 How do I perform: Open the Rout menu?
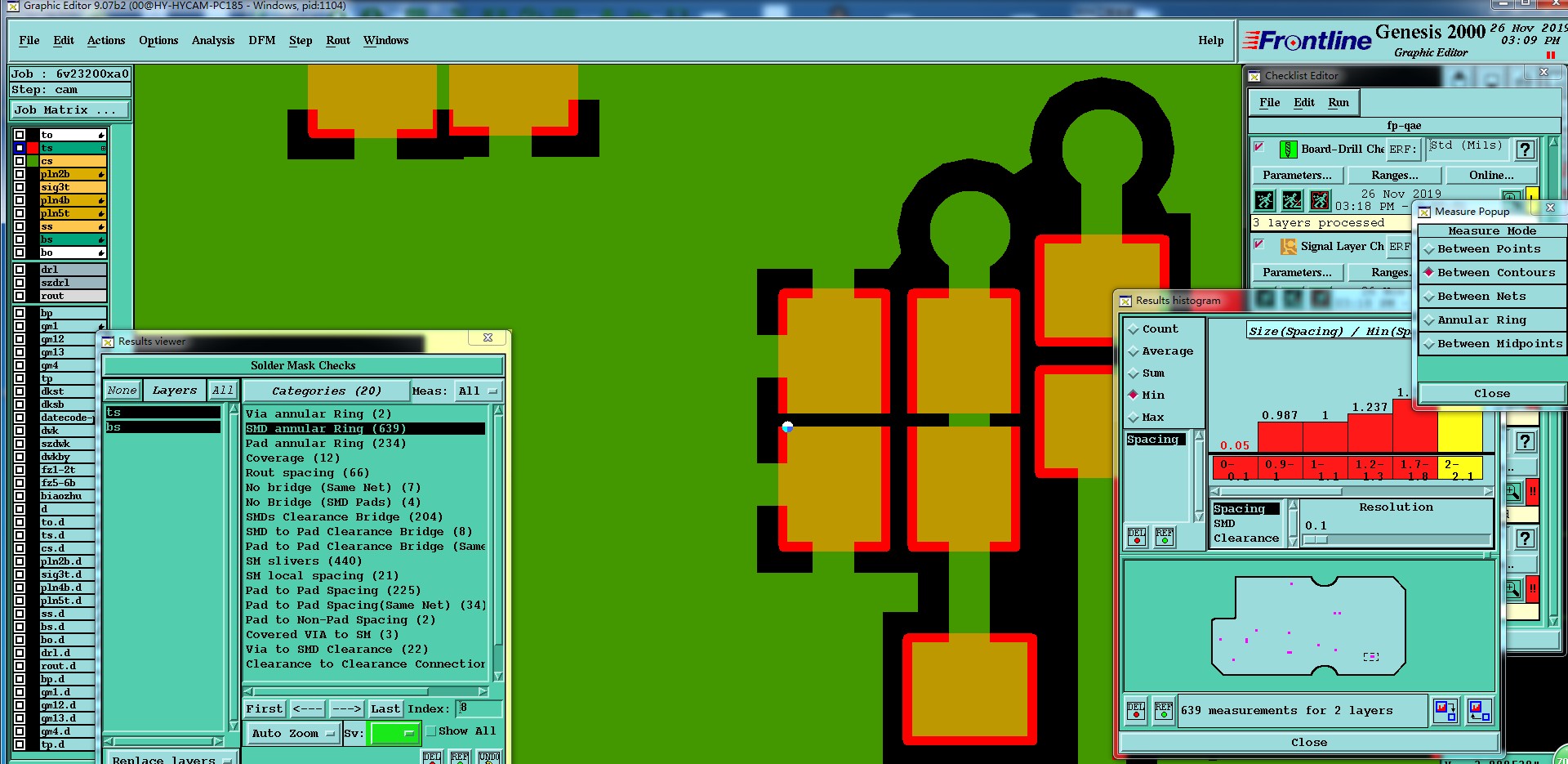click(x=338, y=41)
